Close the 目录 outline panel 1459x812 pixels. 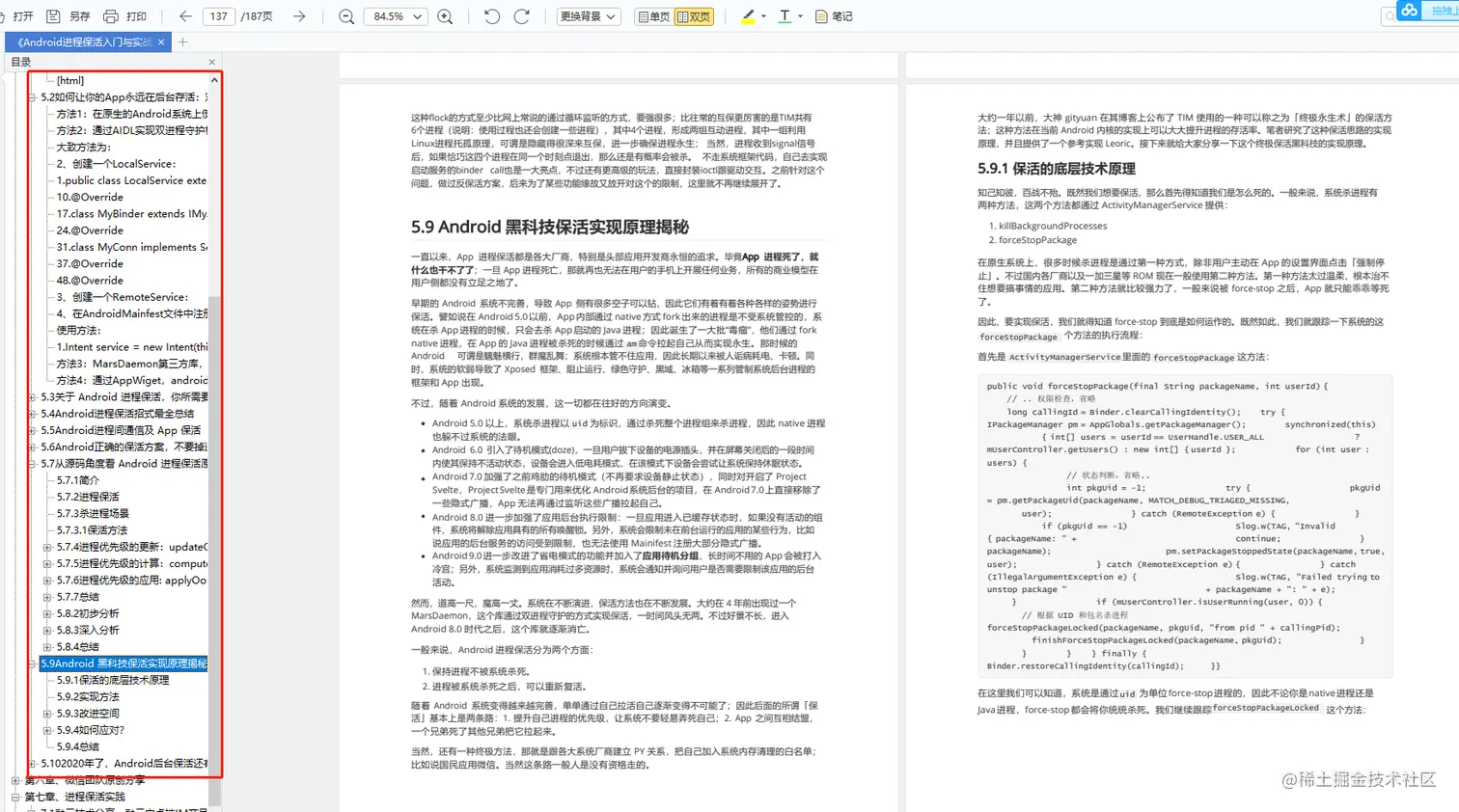coord(212,62)
